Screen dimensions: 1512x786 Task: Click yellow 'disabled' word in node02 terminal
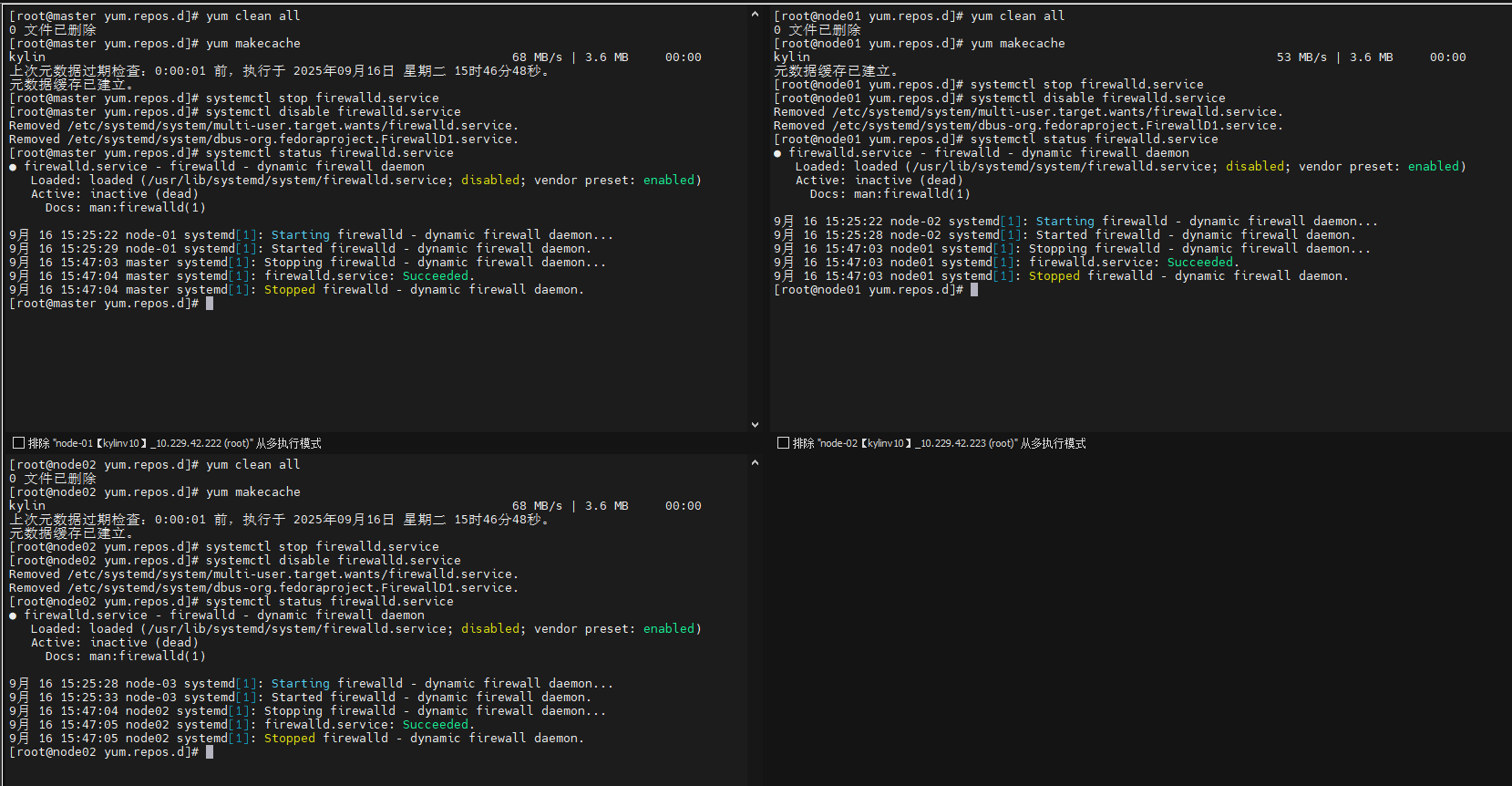[490, 629]
